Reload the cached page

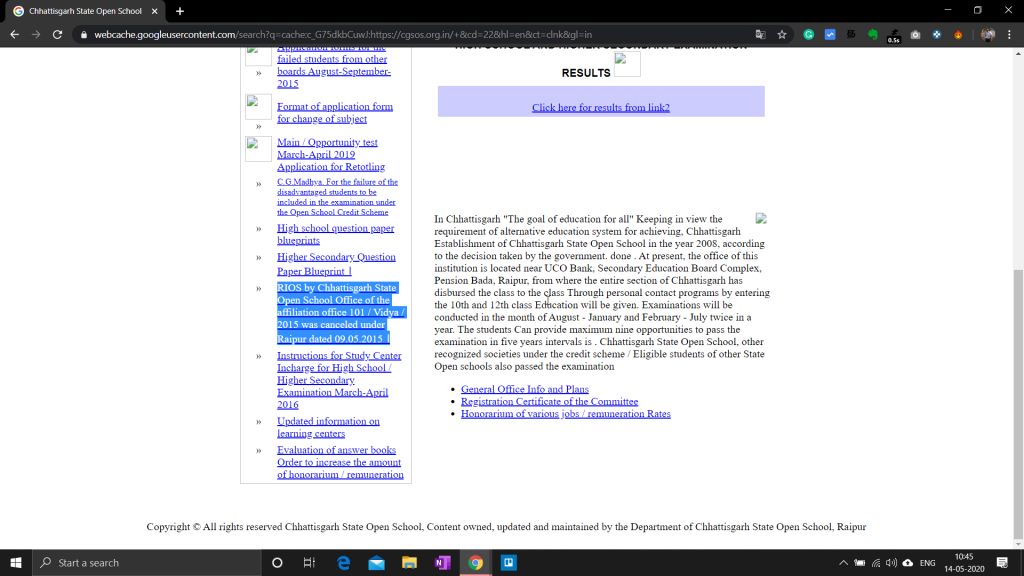click(x=57, y=35)
